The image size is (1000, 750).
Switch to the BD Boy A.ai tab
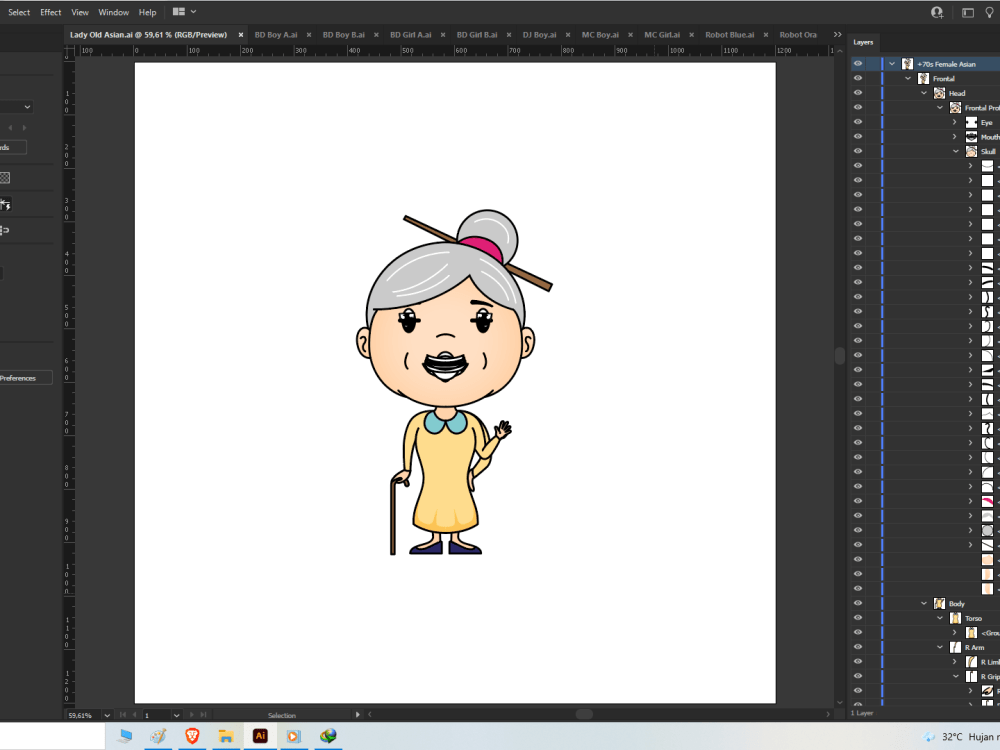(x=276, y=35)
